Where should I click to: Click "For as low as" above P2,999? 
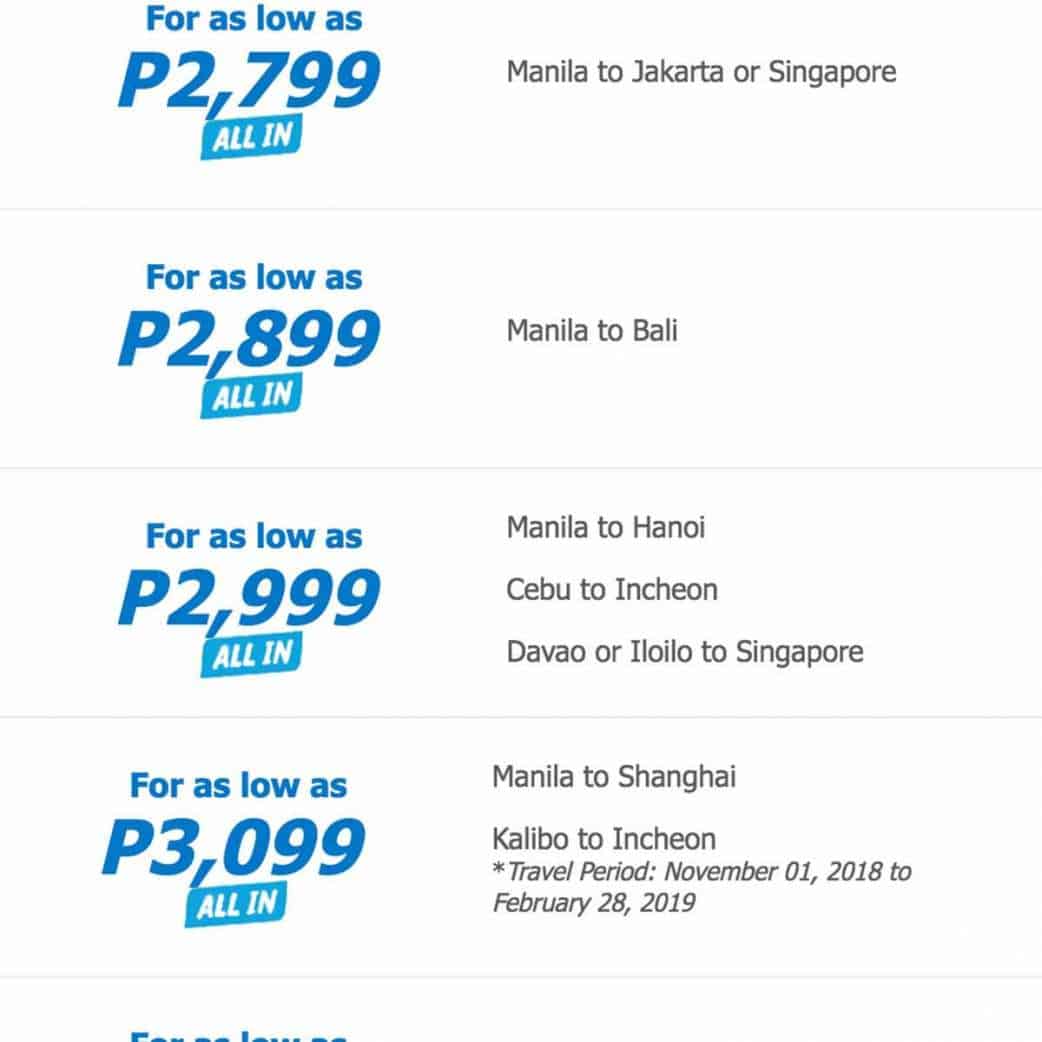[x=254, y=536]
